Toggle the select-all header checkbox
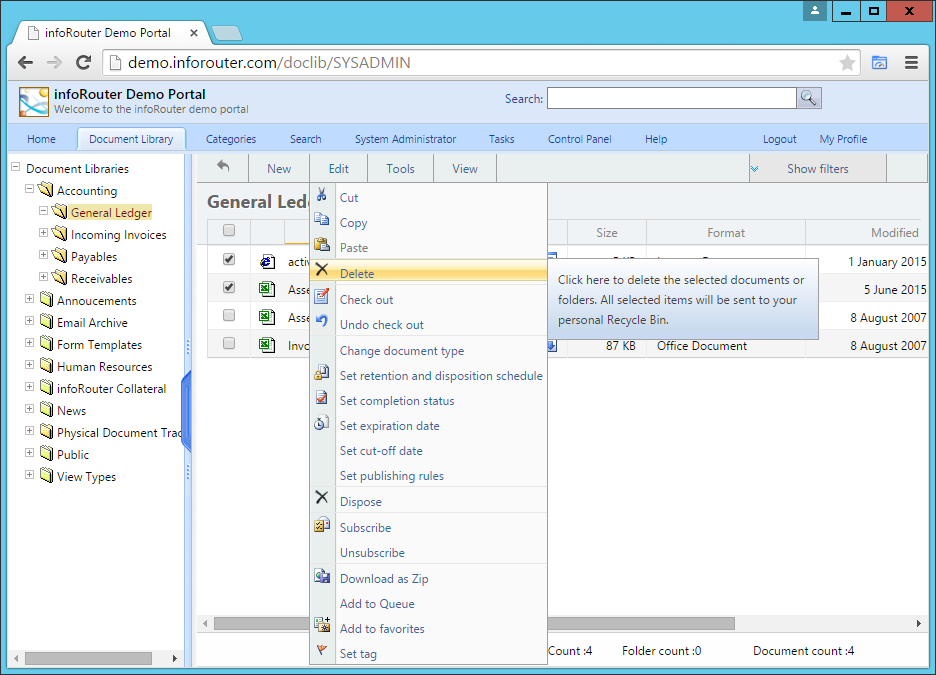936x675 pixels. 229,230
